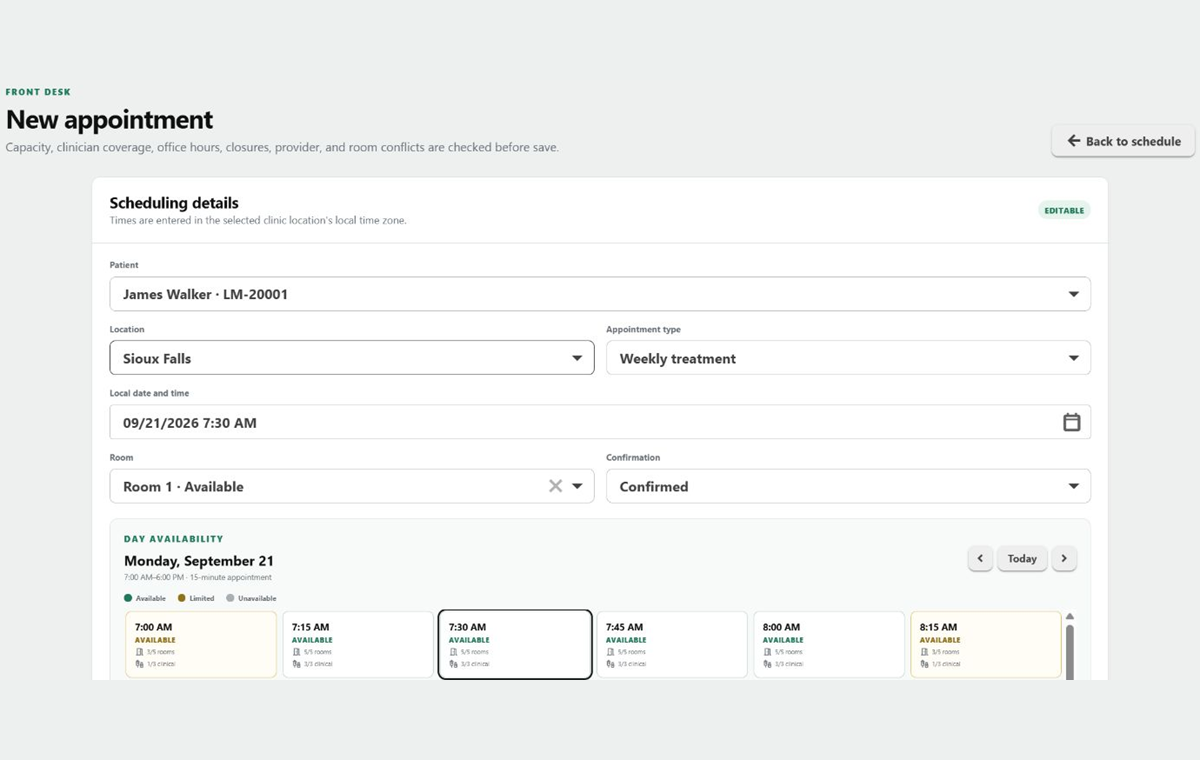Click the Scheduling details heading
Viewport: 1200px width, 760px height.
click(174, 203)
